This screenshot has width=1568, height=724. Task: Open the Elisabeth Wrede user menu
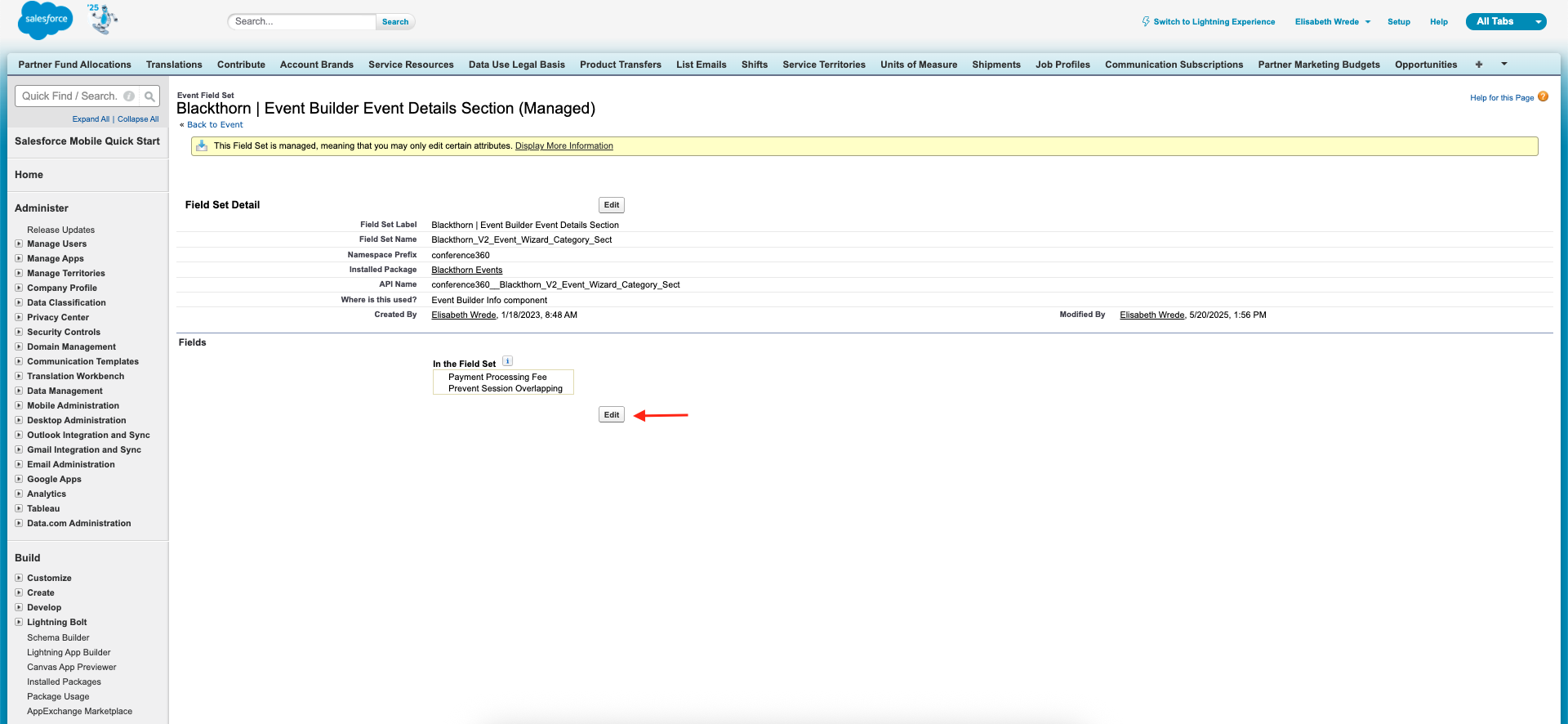pyautogui.click(x=1333, y=22)
